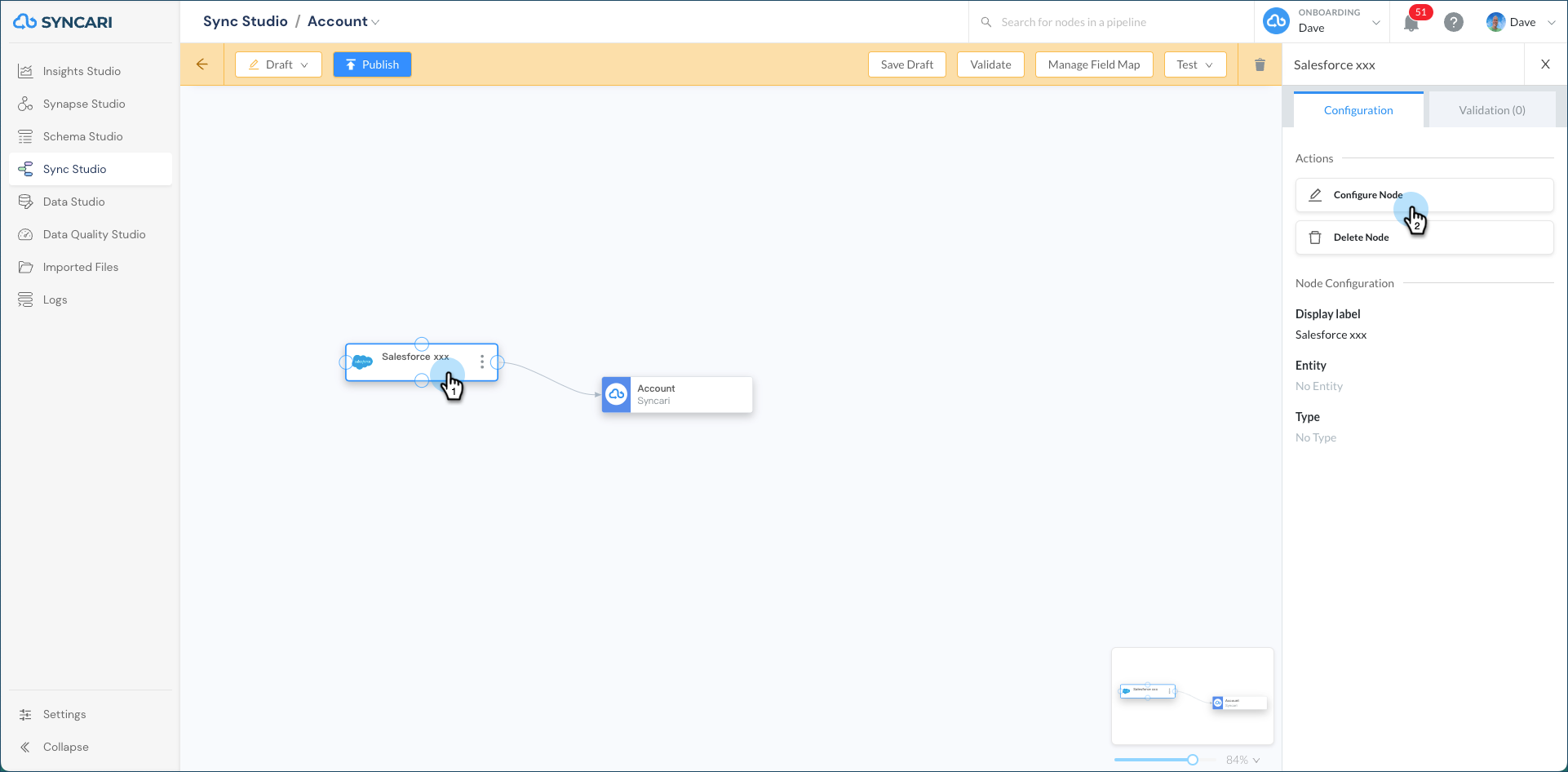The image size is (1568, 772).
Task: Open the Draft status dropdown
Action: pyautogui.click(x=278, y=64)
